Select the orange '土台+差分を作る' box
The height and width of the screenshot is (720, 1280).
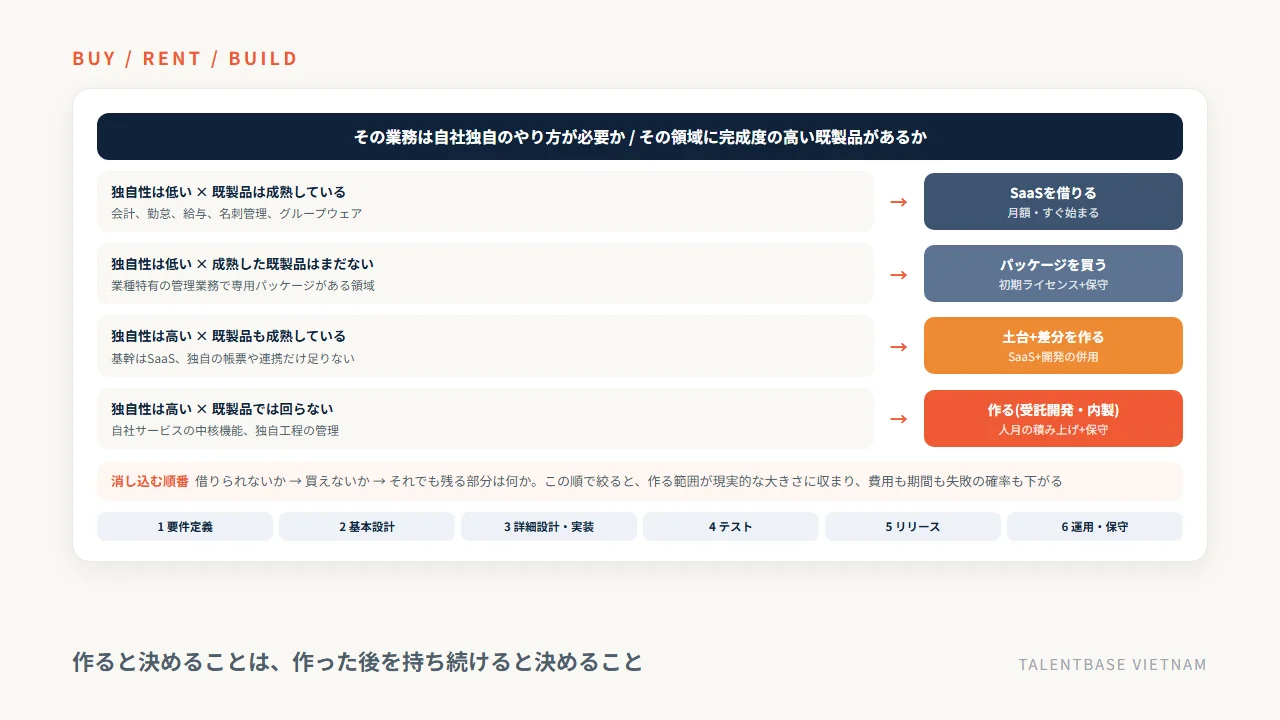pos(1053,345)
